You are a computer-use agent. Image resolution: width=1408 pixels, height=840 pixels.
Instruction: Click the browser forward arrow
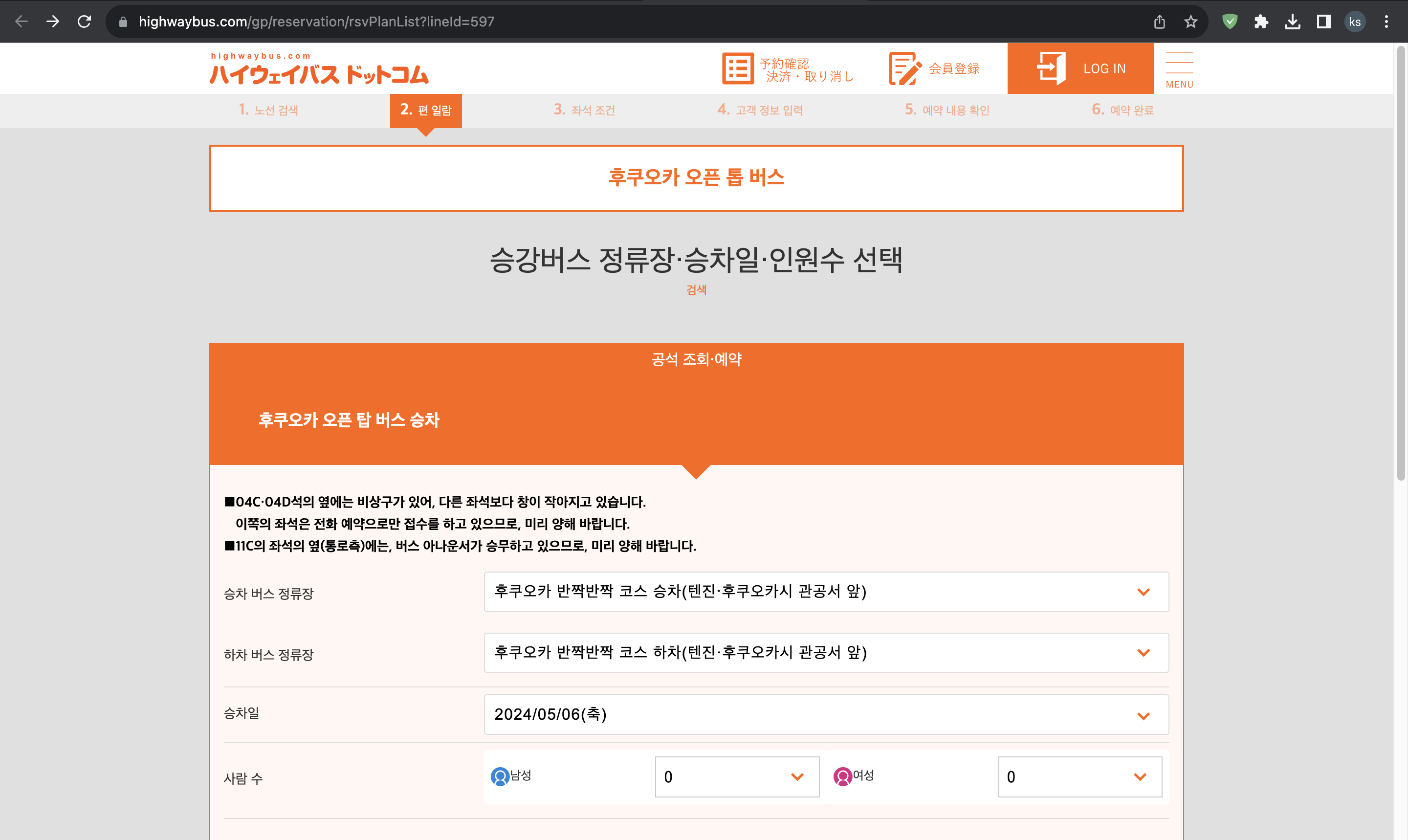coord(53,22)
